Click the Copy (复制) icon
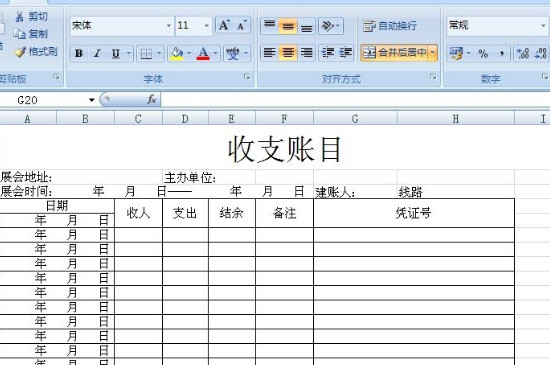Image resolution: width=550 pixels, height=365 pixels. click(x=20, y=34)
